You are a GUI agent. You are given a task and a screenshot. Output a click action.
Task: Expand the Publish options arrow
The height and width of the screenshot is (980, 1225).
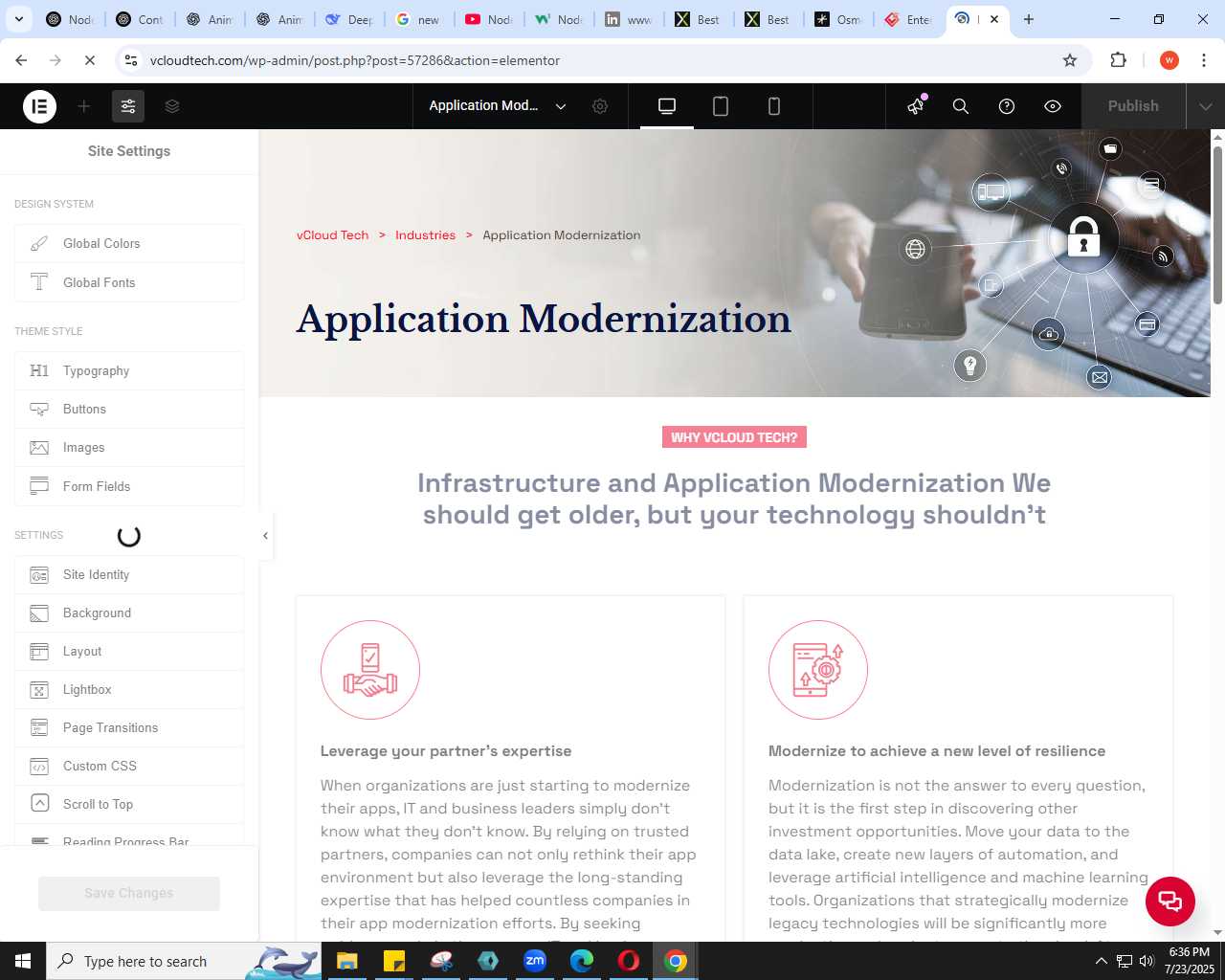pyautogui.click(x=1206, y=106)
